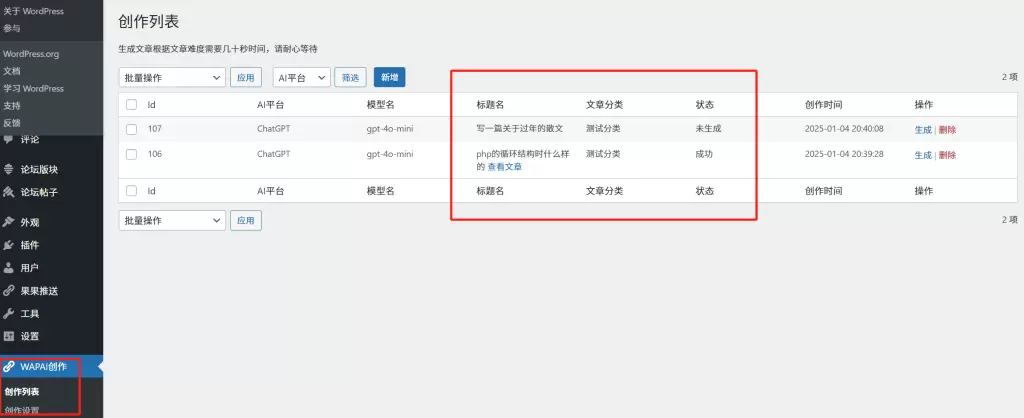Open the 工具 wrench icon
Viewport: 1024px width, 418px height.
pyautogui.click(x=8, y=314)
